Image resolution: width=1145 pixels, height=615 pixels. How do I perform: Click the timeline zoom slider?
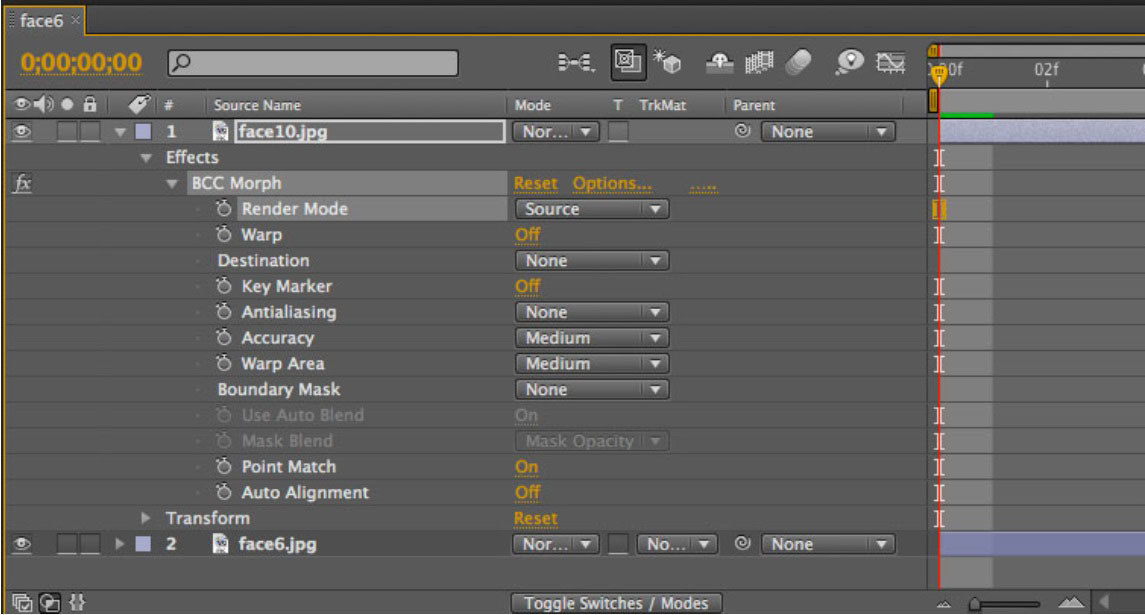[1000, 603]
